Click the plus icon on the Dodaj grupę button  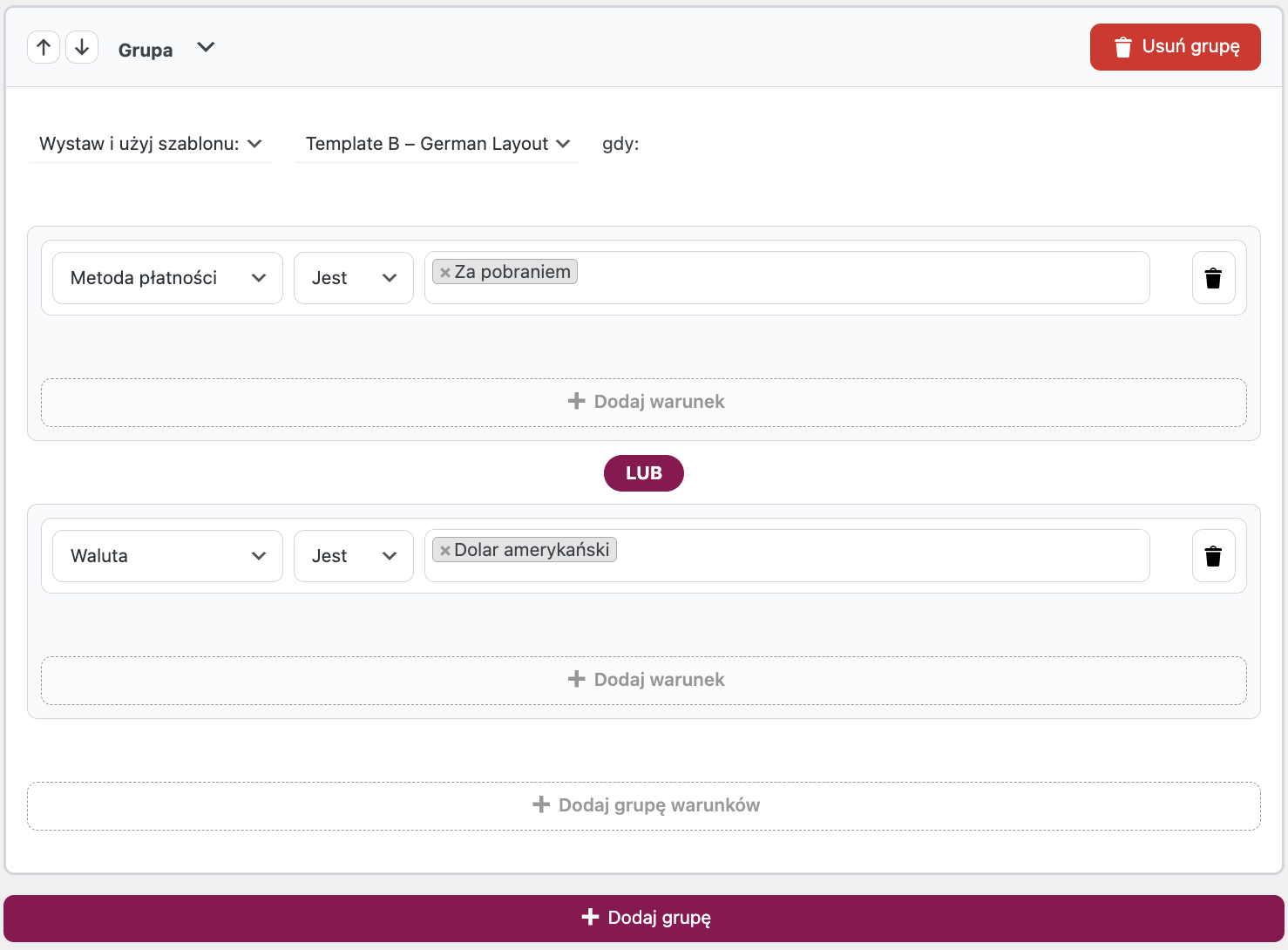click(589, 918)
